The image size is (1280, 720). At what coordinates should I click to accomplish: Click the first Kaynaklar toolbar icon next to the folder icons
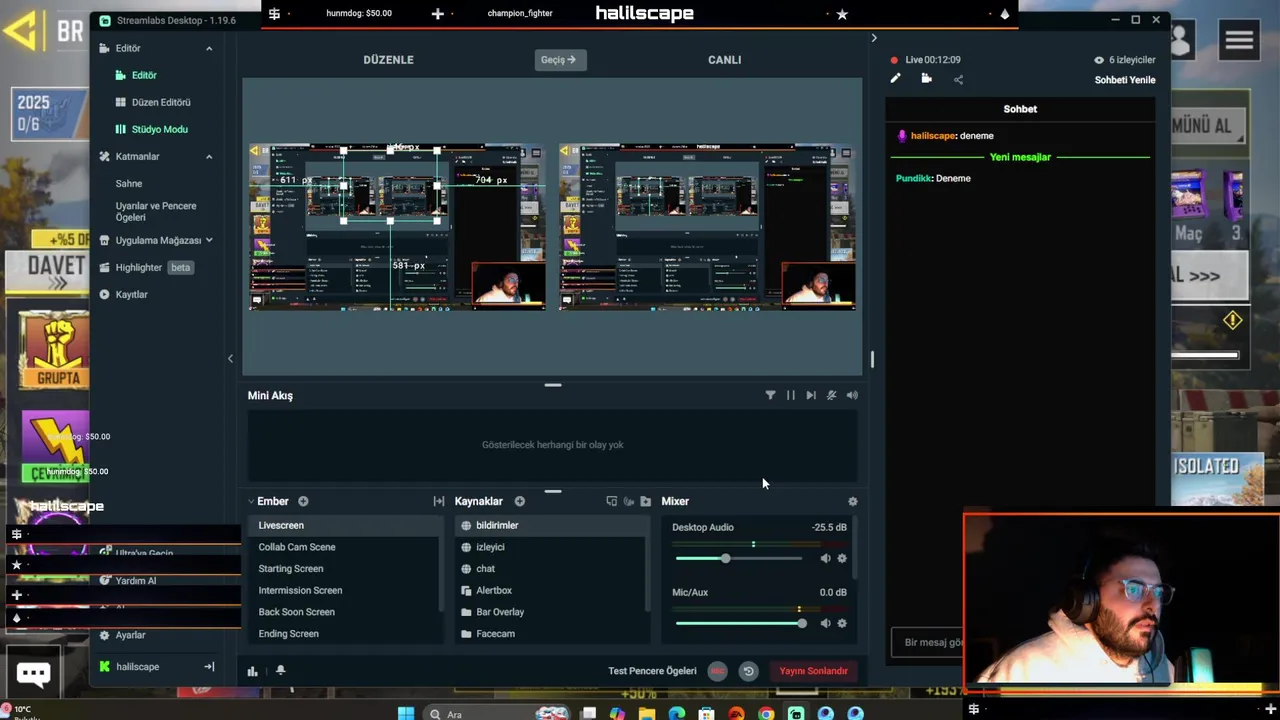click(611, 501)
